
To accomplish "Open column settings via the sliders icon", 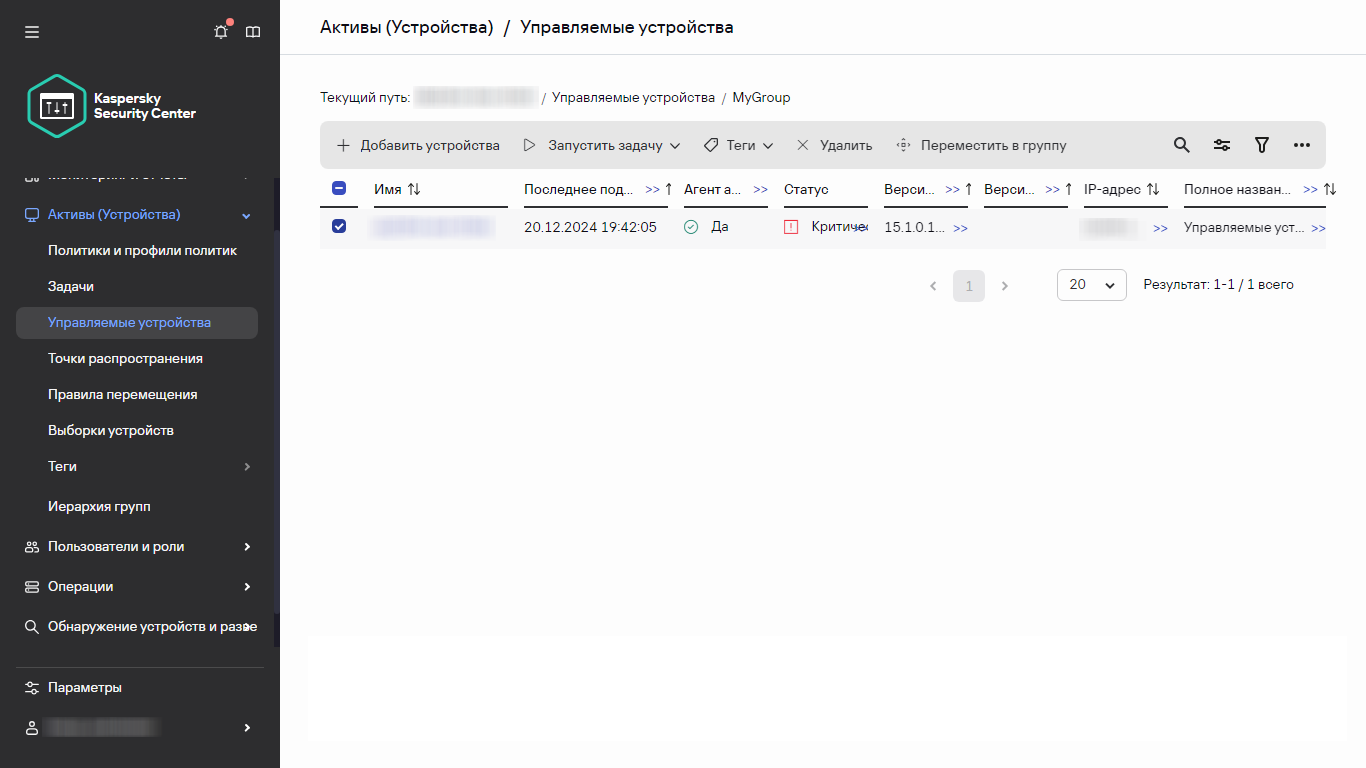I will [x=1221, y=145].
